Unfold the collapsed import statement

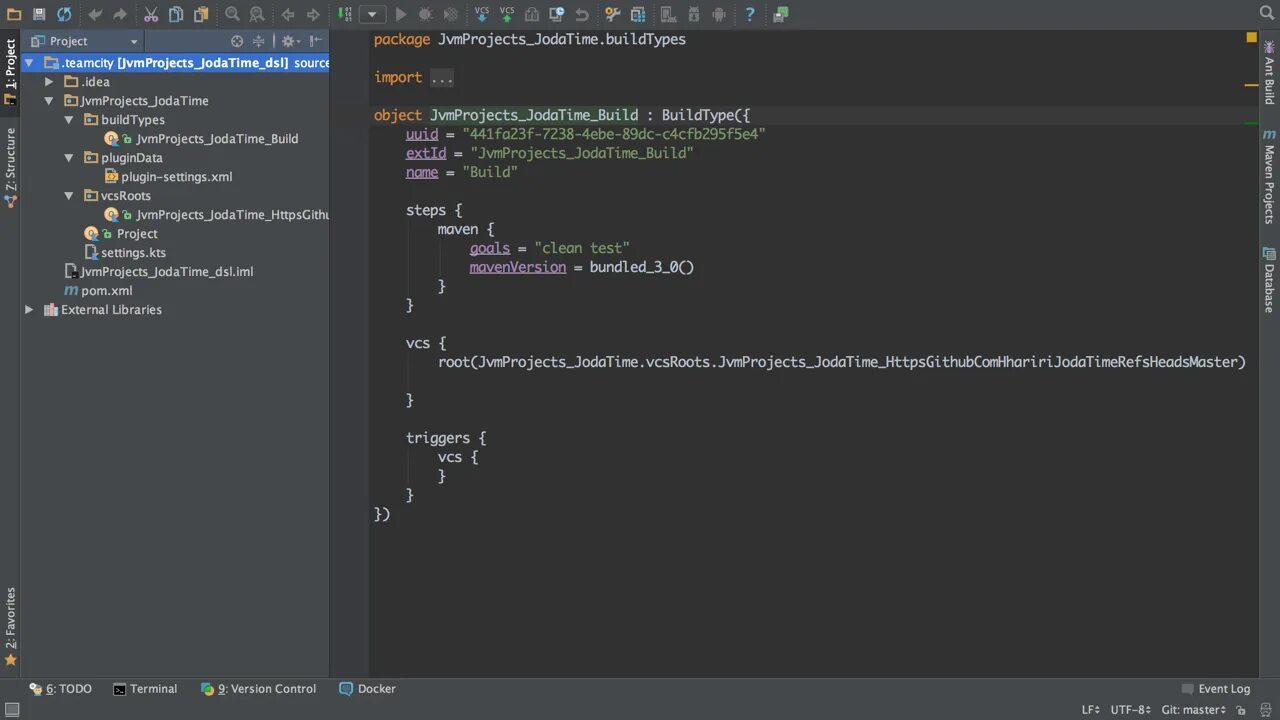point(441,77)
